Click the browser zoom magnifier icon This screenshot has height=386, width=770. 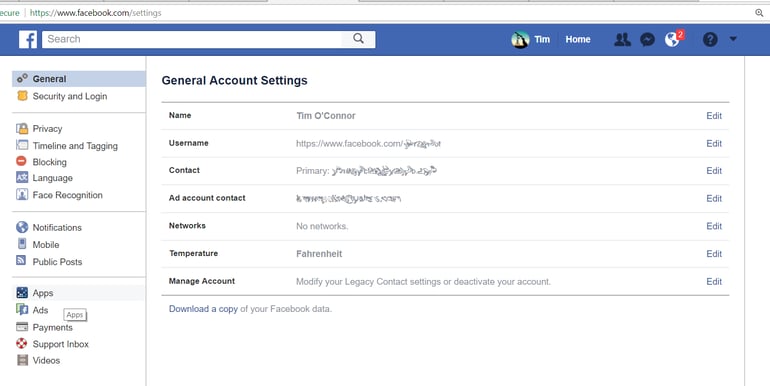point(759,13)
